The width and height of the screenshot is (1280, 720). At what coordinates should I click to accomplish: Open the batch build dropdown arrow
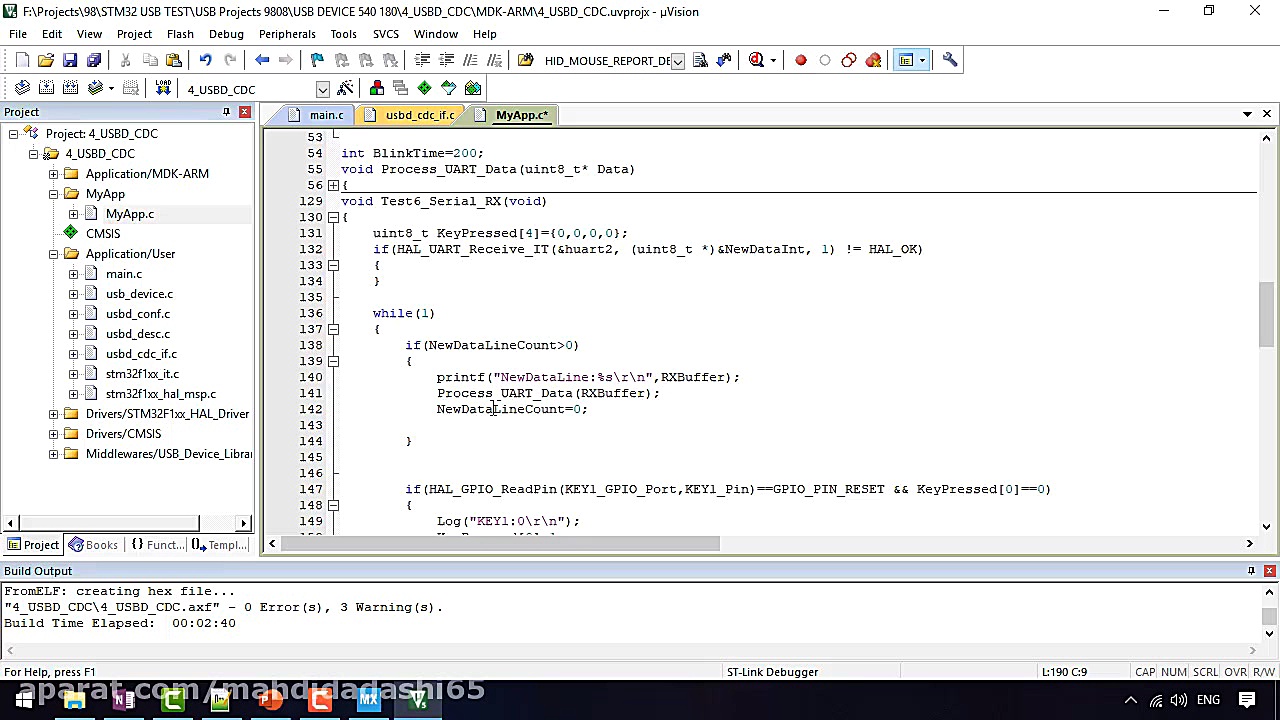(111, 89)
